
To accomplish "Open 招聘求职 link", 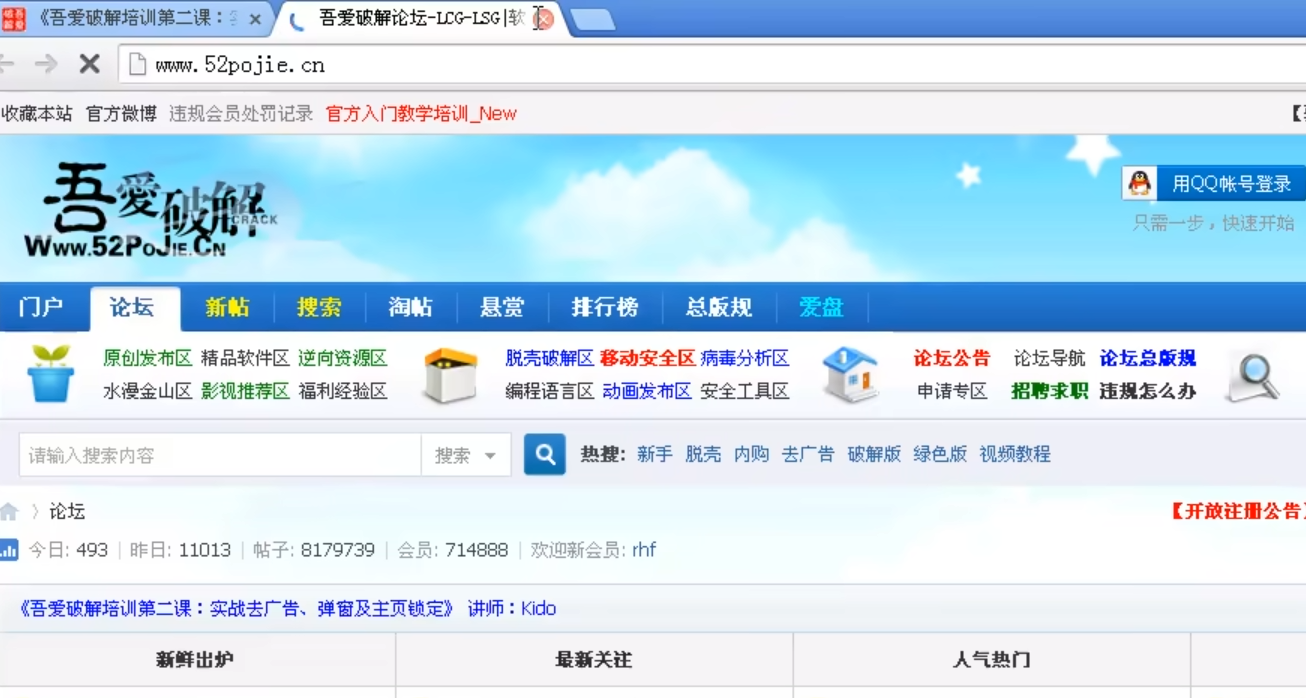I will [x=1050, y=391].
